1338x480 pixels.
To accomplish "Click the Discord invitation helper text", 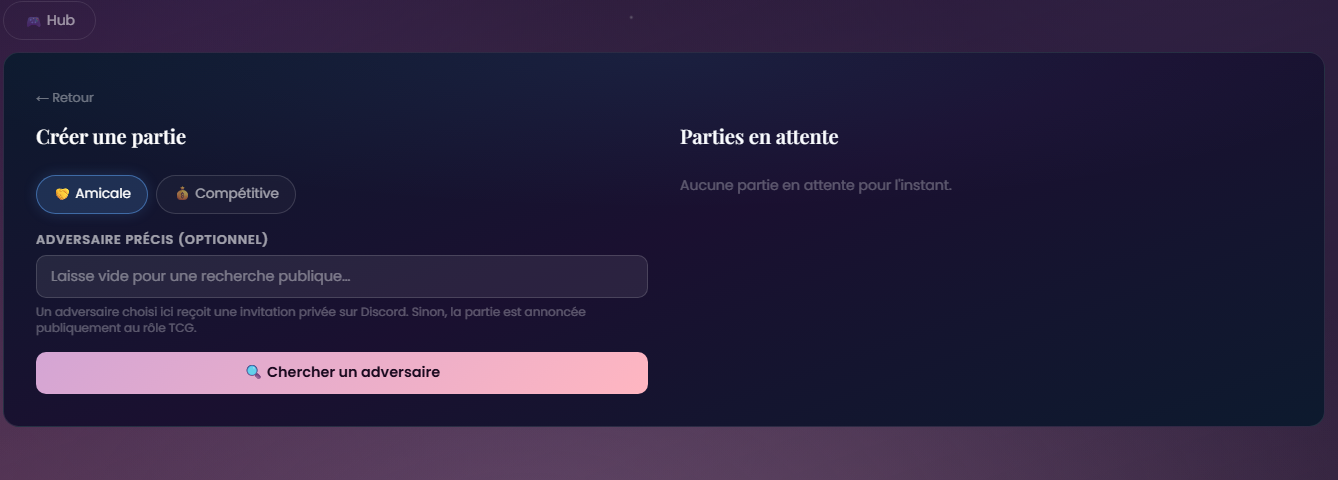I will coord(311,319).
